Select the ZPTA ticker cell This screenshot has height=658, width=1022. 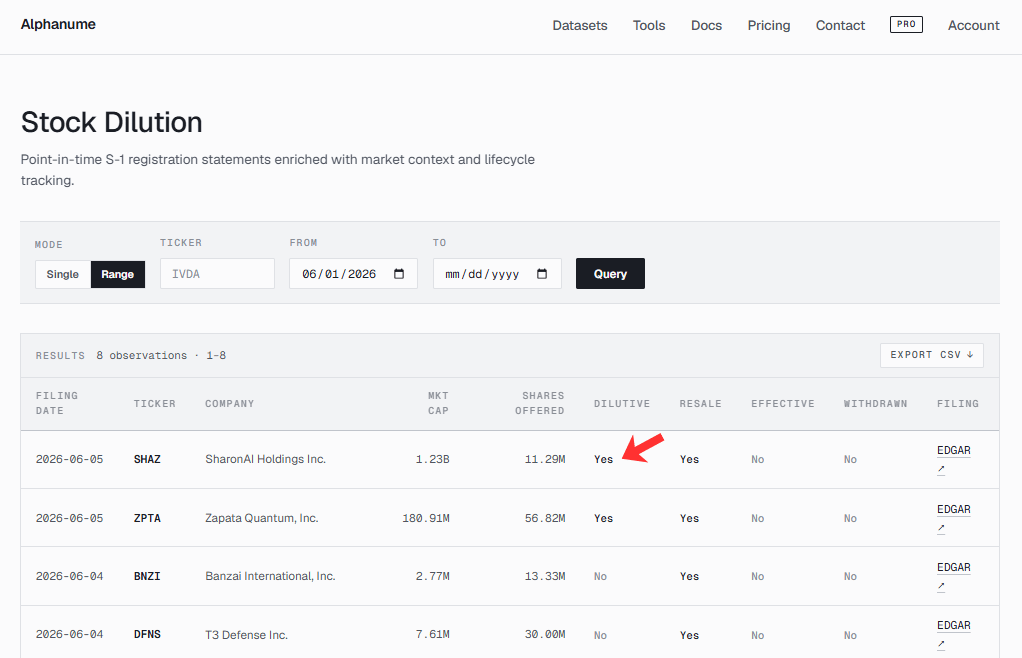147,519
